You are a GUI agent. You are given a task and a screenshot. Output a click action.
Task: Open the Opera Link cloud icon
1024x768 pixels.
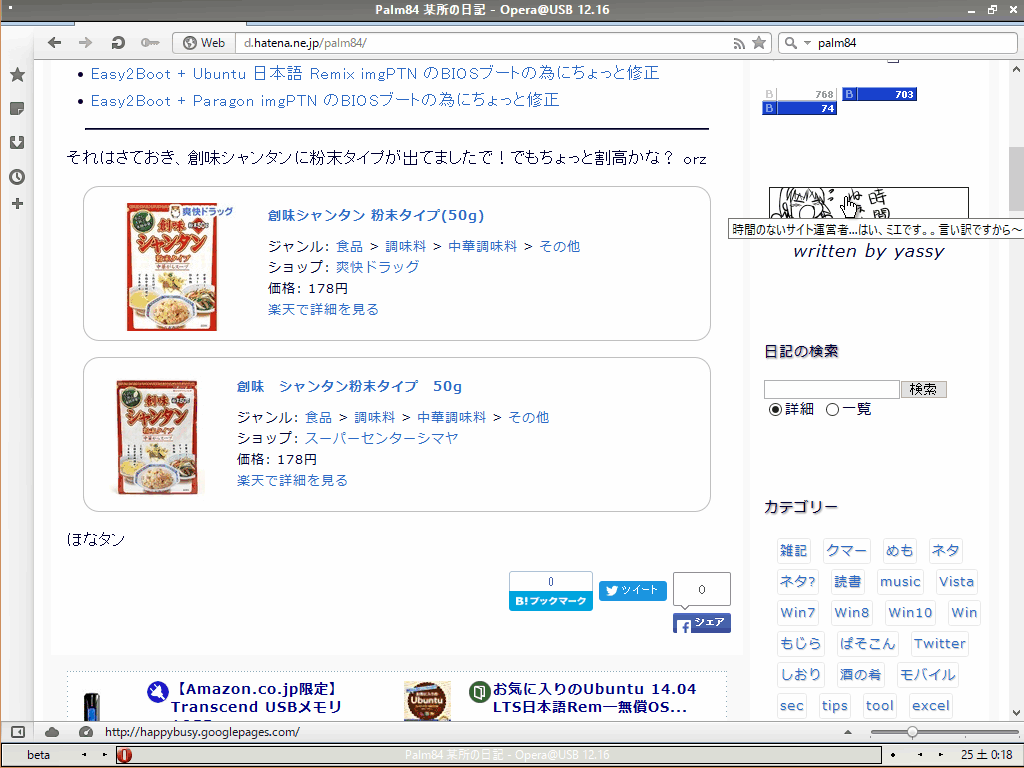(x=52, y=732)
